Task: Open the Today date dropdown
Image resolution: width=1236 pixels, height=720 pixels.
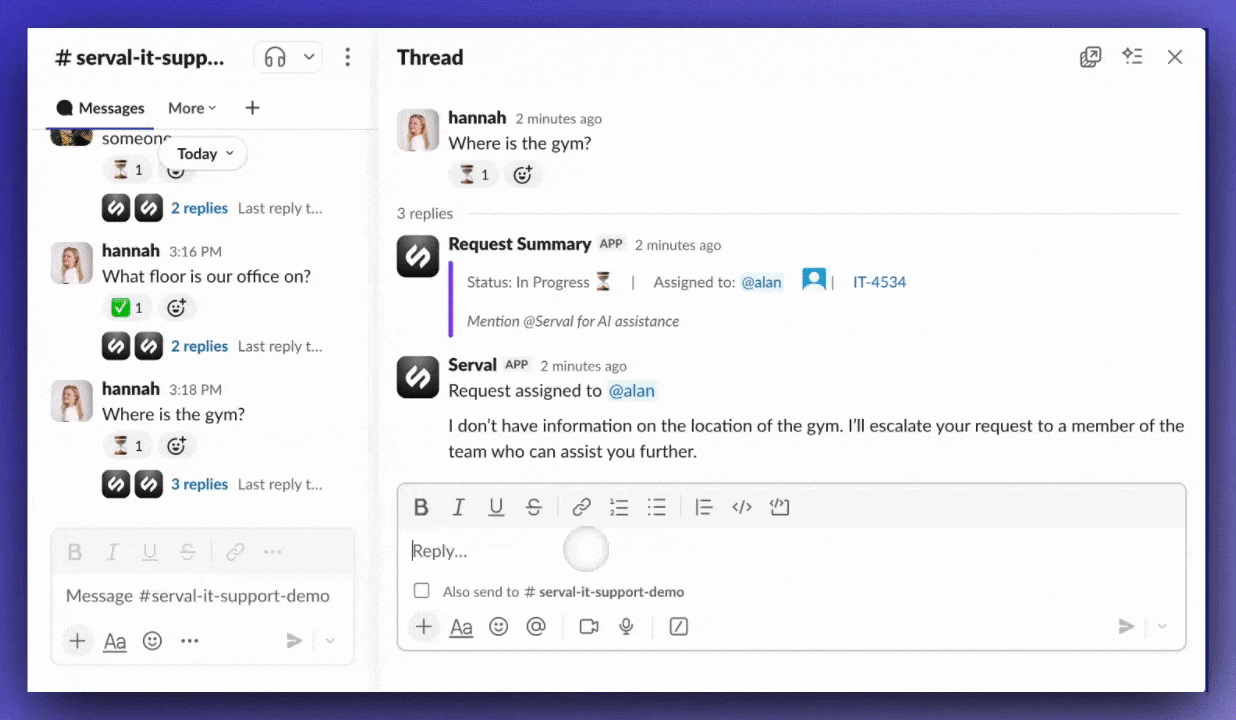Action: tap(203, 153)
